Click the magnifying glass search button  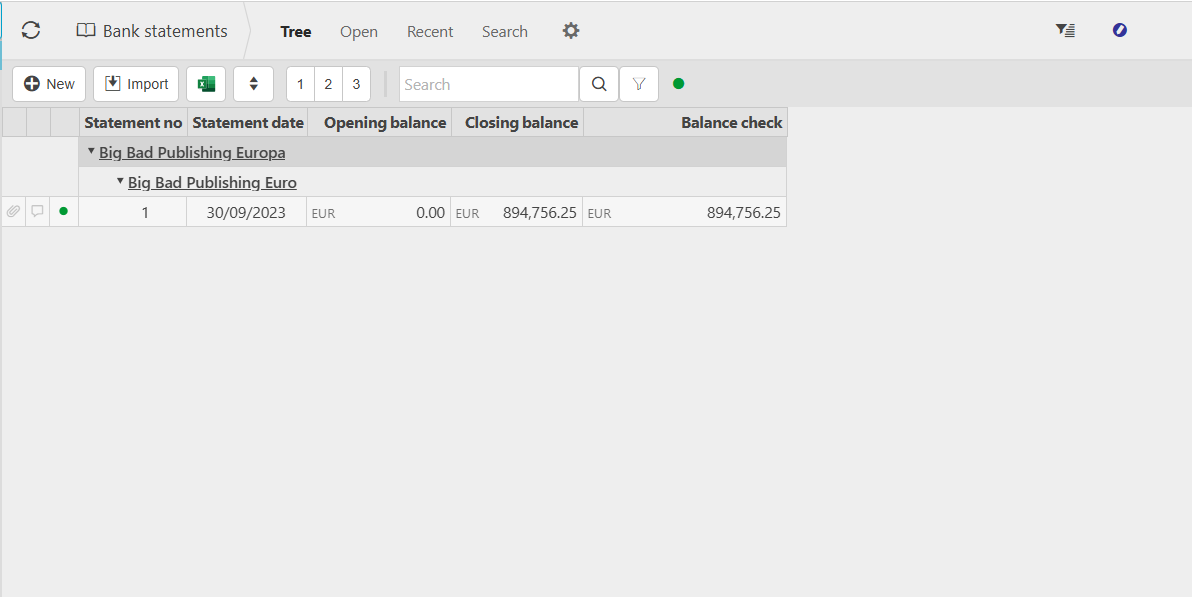(x=599, y=84)
